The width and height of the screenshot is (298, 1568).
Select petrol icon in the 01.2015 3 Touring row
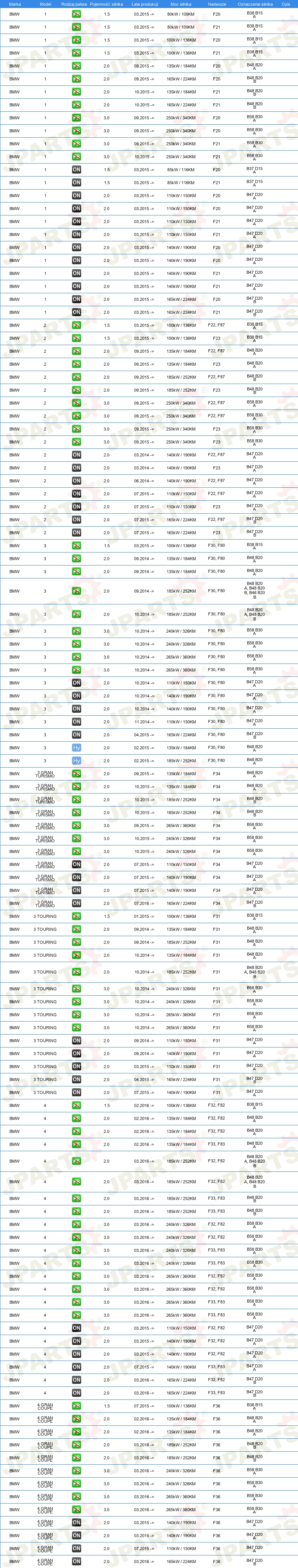76,916
